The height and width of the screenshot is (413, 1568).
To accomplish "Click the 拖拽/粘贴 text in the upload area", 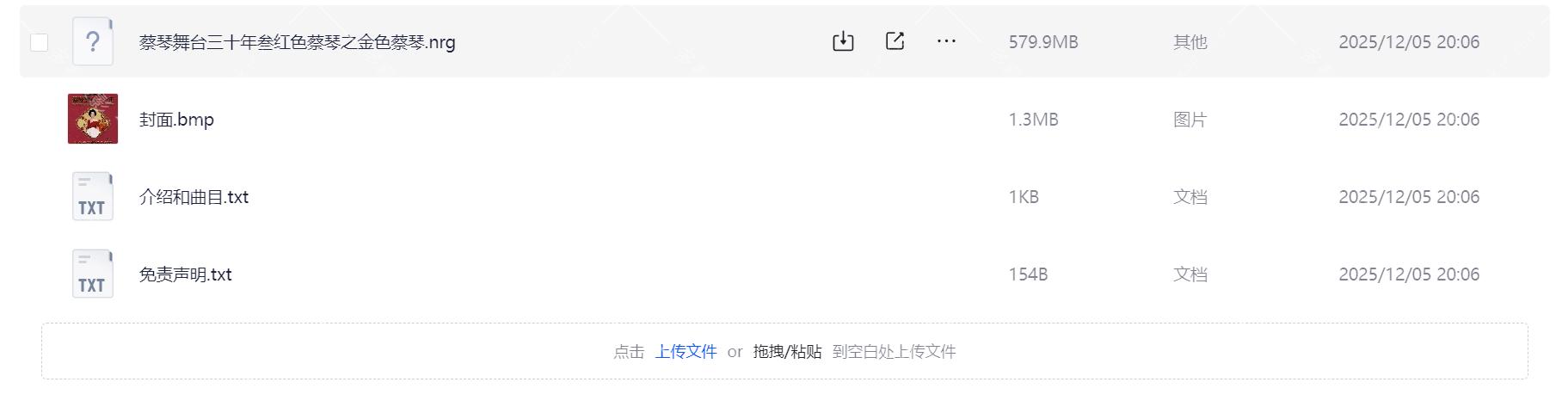I will 787,351.
